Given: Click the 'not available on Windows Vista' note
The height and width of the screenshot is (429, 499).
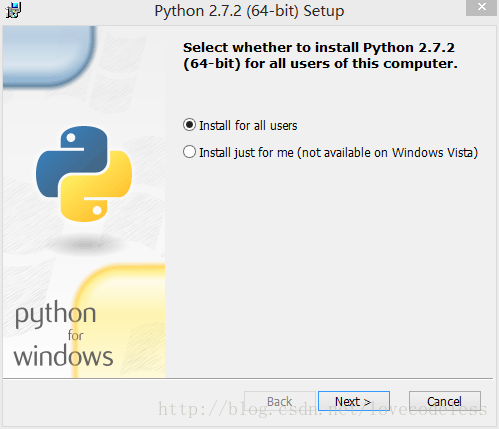Looking at the screenshot, I should coord(387,153).
